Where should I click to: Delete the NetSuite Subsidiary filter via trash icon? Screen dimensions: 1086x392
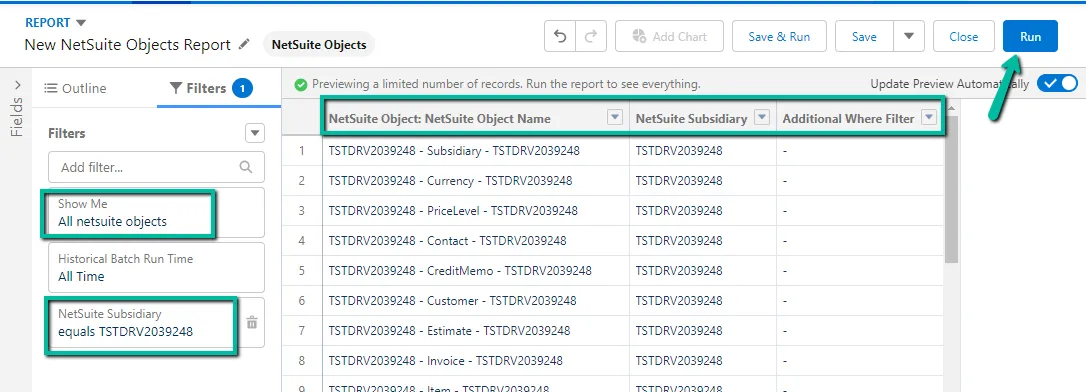pyautogui.click(x=252, y=322)
